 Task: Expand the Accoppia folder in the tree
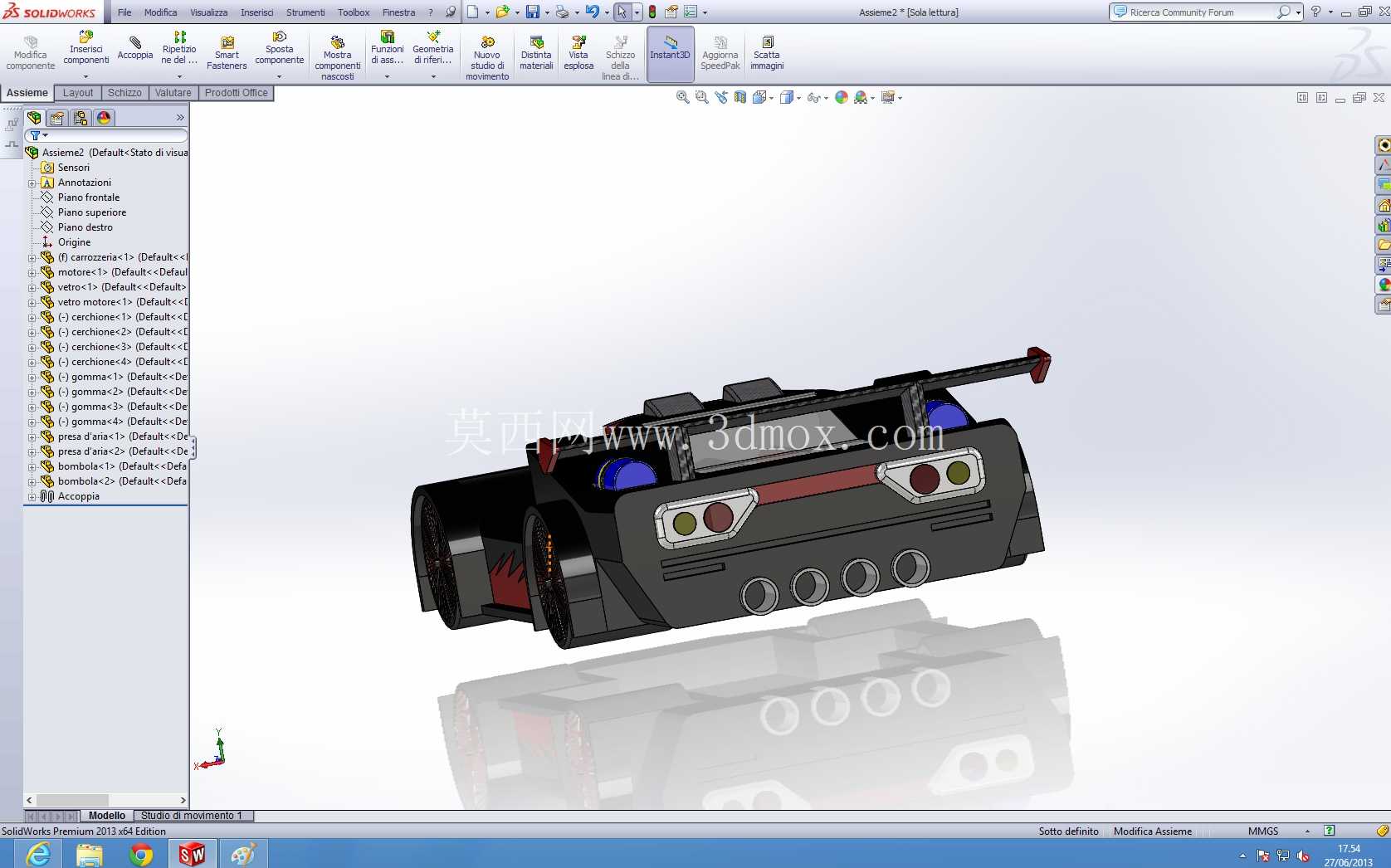point(32,497)
